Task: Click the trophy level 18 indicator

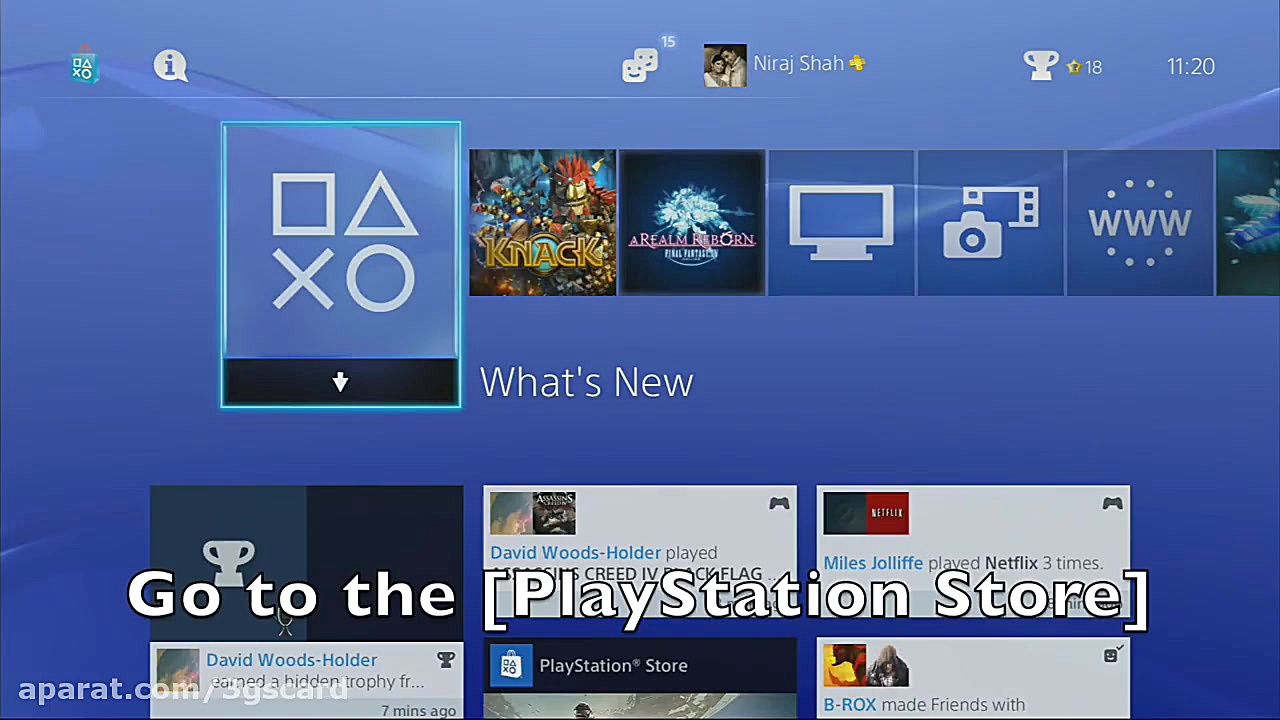Action: click(1085, 67)
